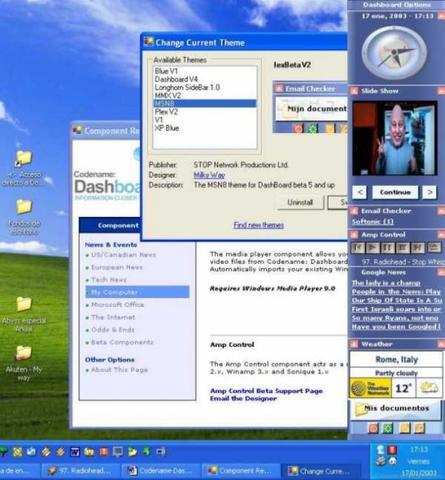Click the Rome, Italy weather location
Viewport: 445px width, 480px height.
tap(396, 360)
